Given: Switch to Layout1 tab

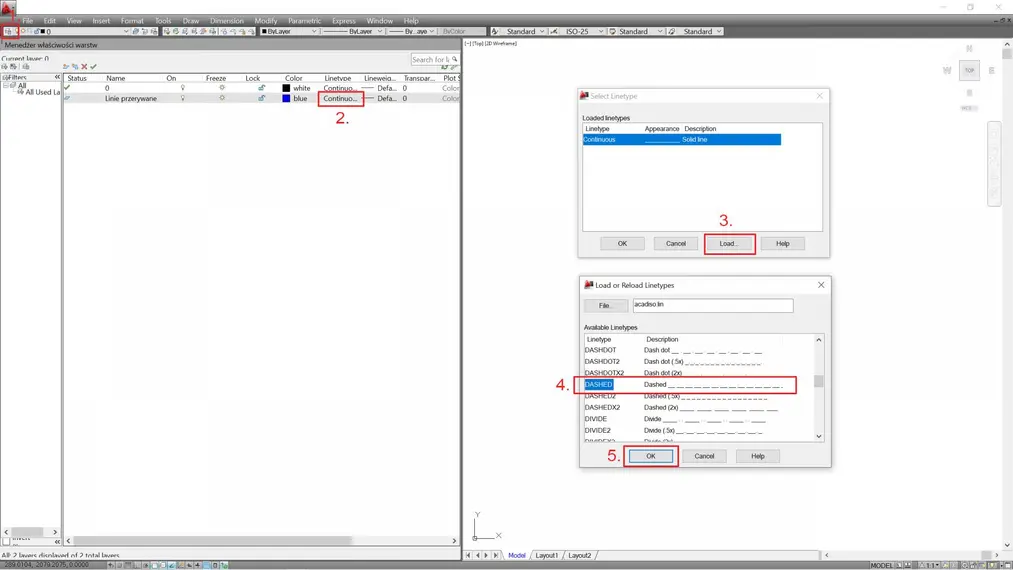Looking at the screenshot, I should point(547,555).
